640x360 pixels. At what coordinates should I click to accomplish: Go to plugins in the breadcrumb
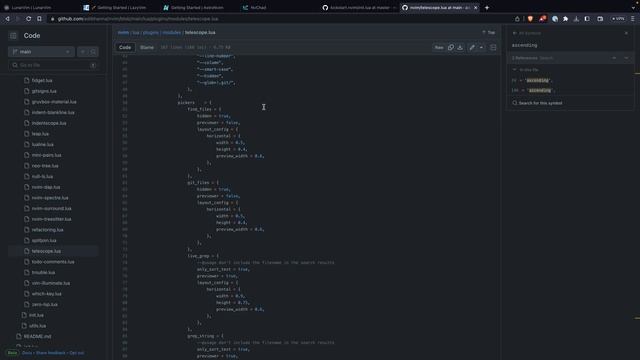point(151,33)
